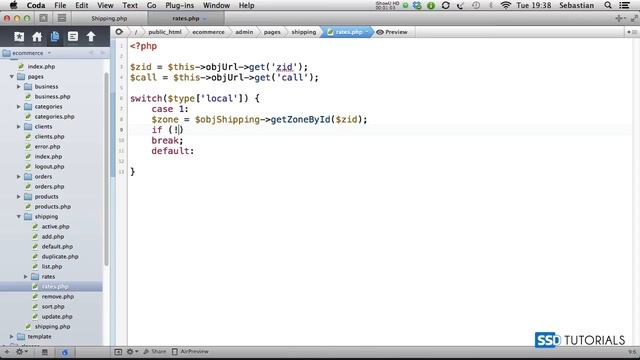Click the public_html breadcrumb
This screenshot has height=360, width=640.
(165, 32)
